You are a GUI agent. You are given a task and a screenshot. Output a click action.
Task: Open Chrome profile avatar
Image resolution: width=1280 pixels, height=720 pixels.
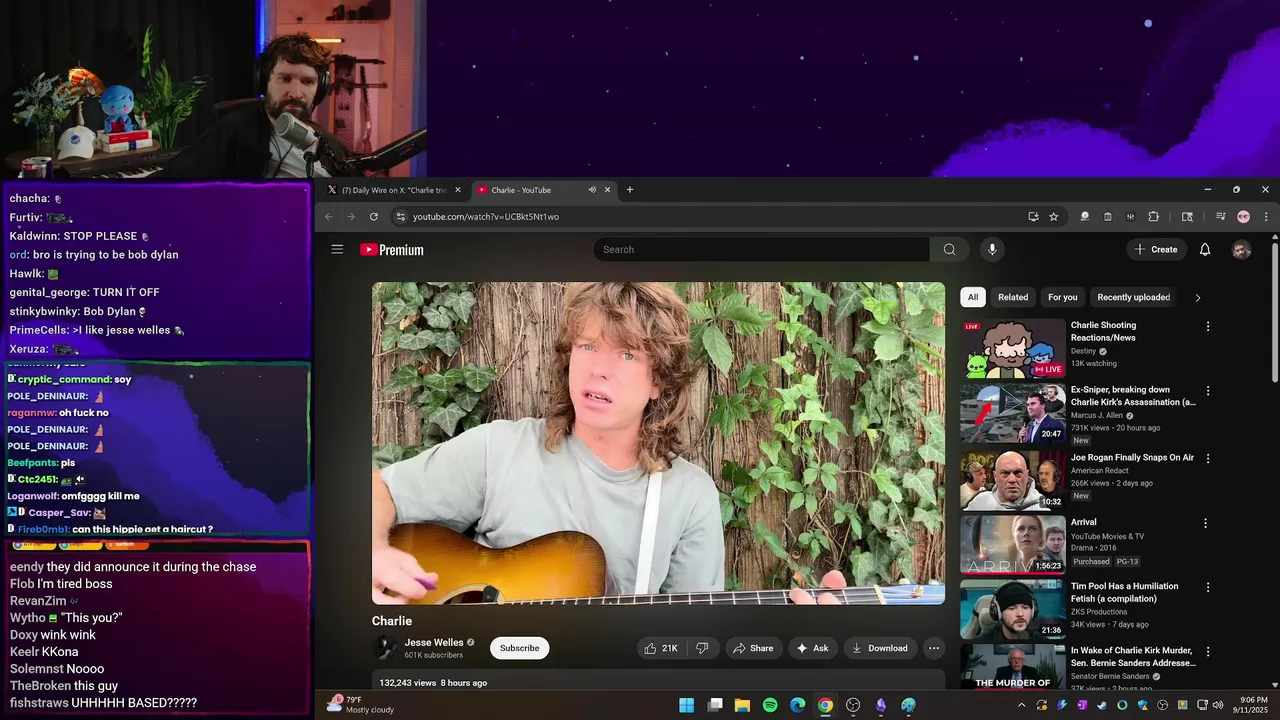tap(1243, 217)
